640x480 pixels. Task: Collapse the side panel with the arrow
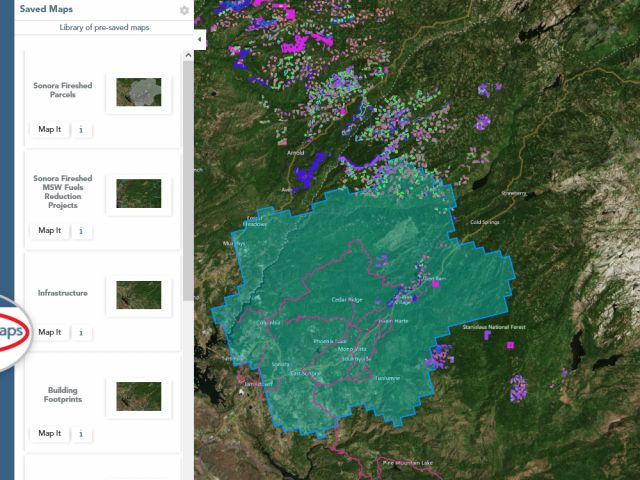pos(200,40)
